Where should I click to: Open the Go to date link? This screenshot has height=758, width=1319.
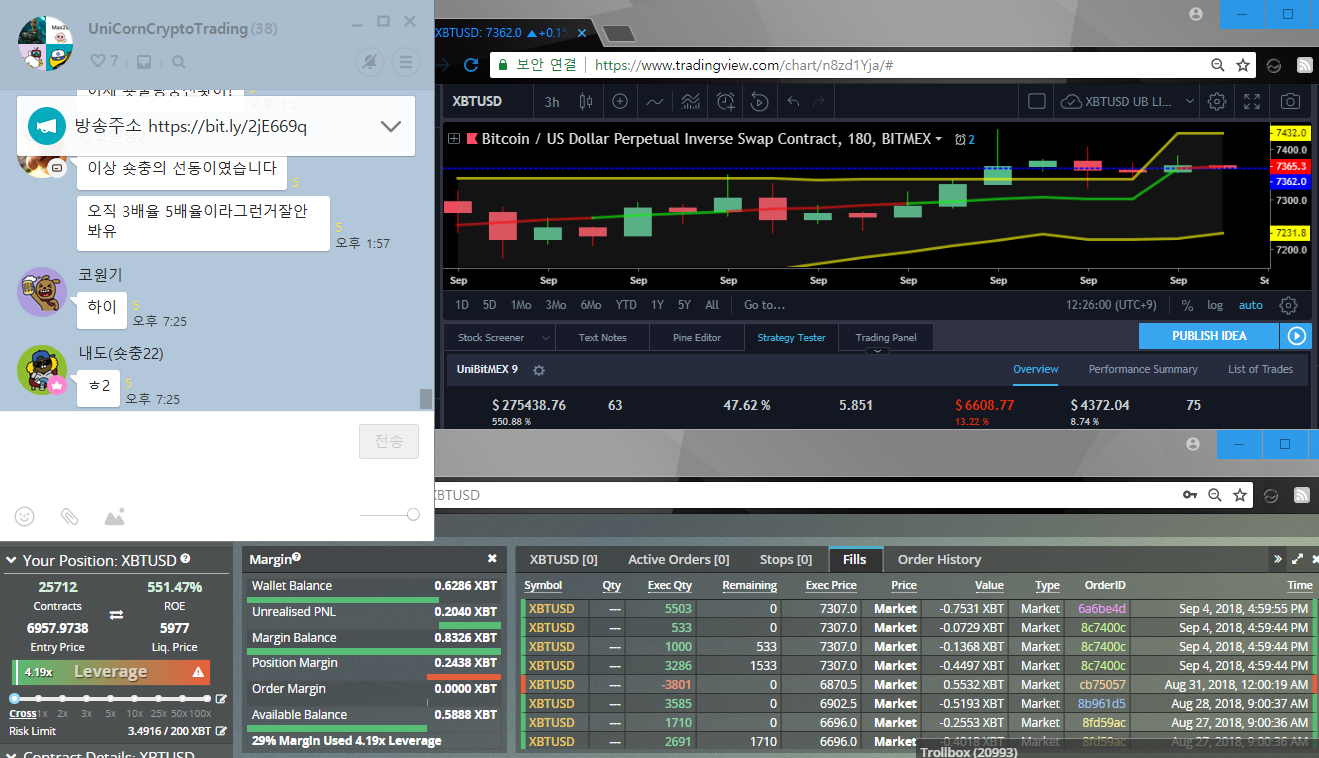pos(764,305)
